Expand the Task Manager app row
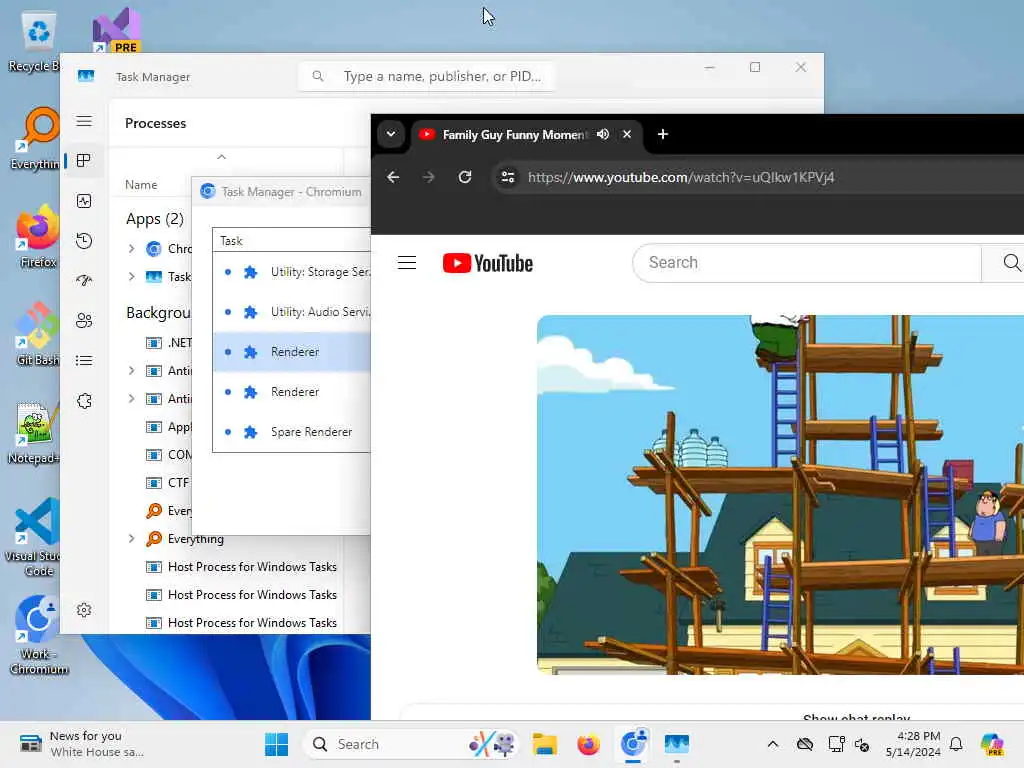Image resolution: width=1024 pixels, height=768 pixels. pos(131,277)
